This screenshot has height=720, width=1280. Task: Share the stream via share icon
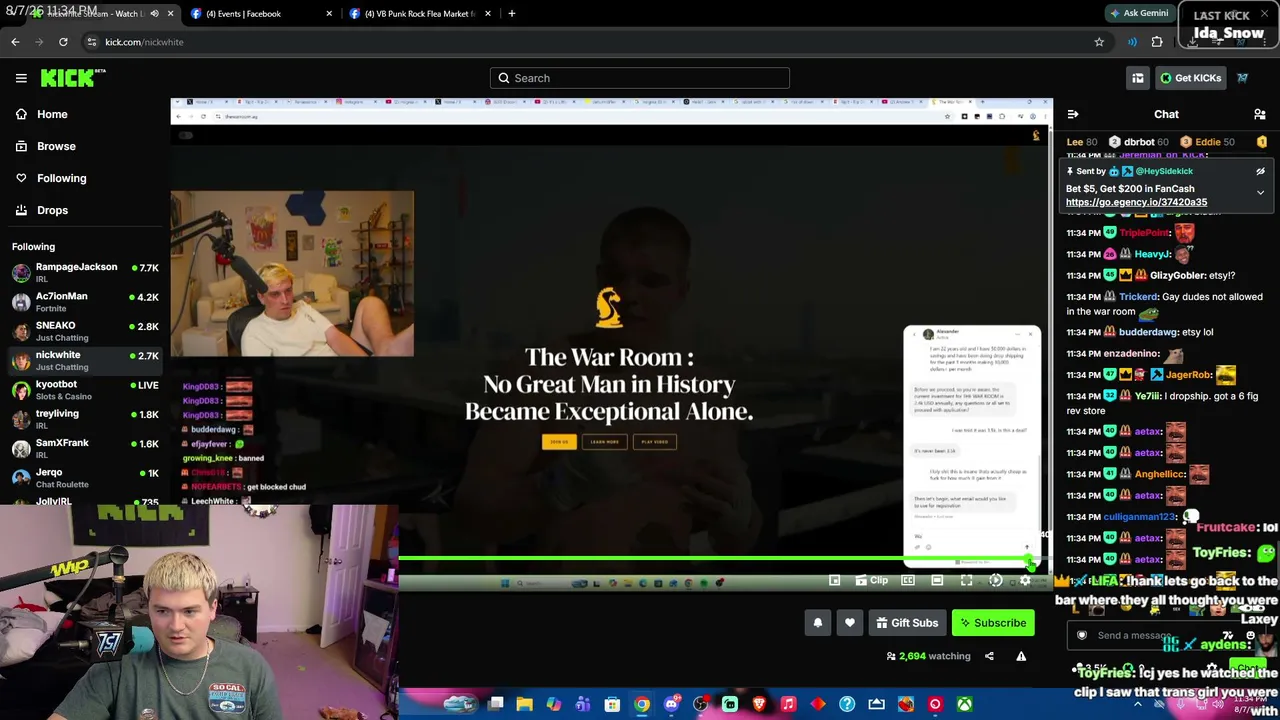tap(989, 656)
